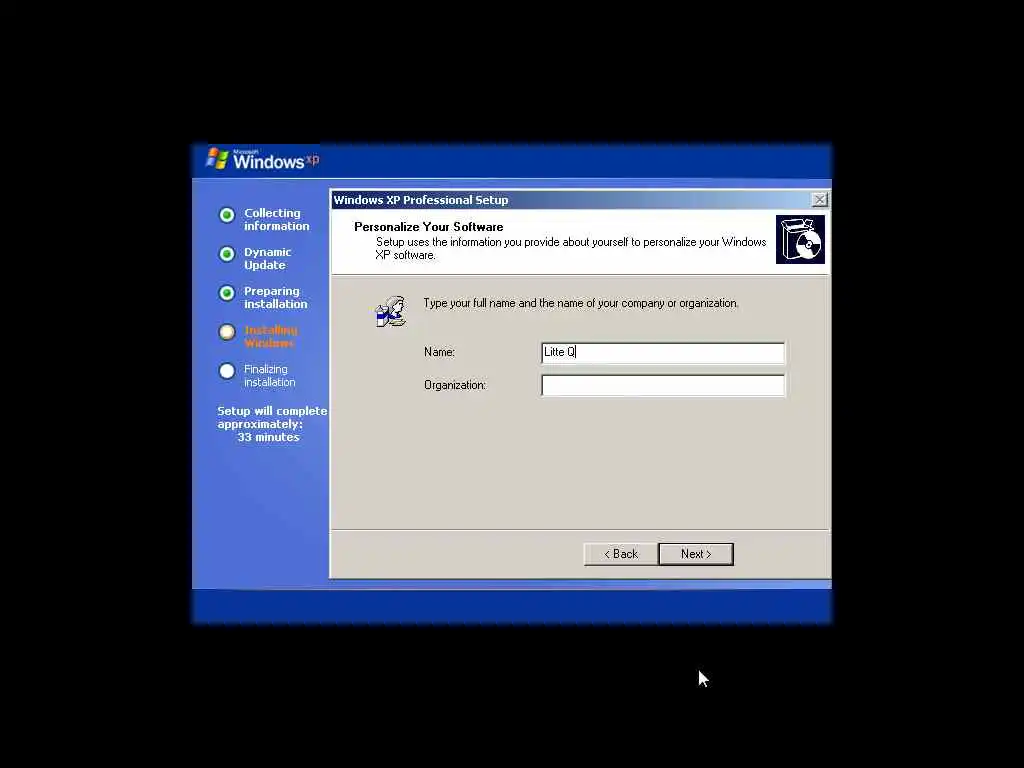Click the Windows XP logo flag
Viewport: 1024px width, 768px height.
pyautogui.click(x=217, y=159)
